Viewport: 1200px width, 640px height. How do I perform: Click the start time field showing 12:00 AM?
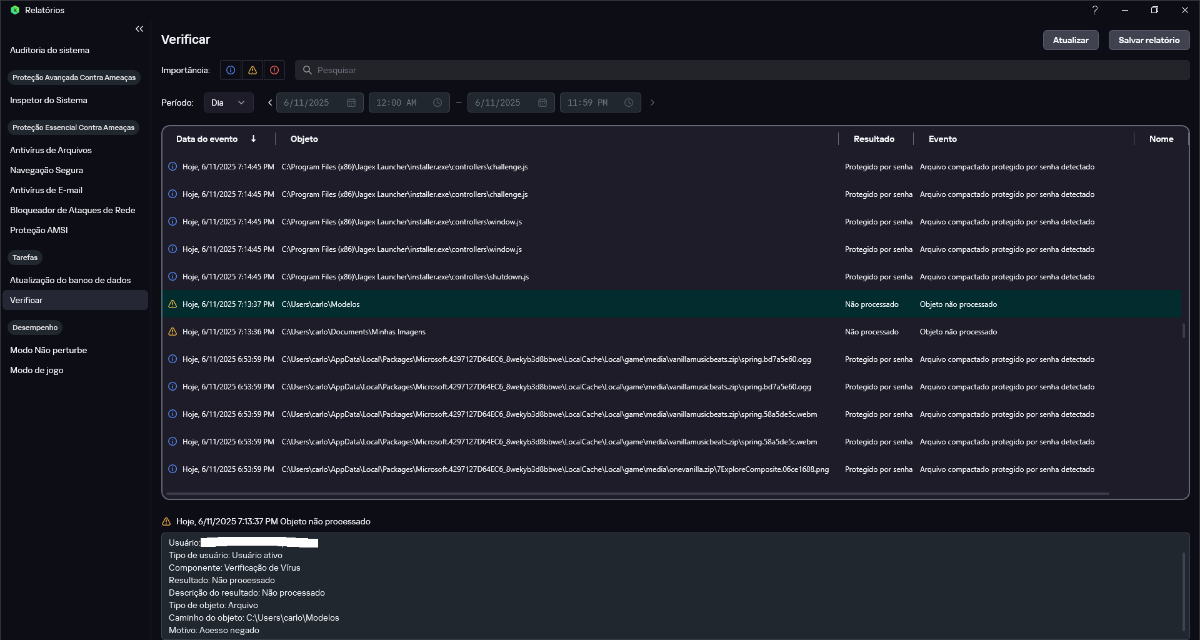410,103
